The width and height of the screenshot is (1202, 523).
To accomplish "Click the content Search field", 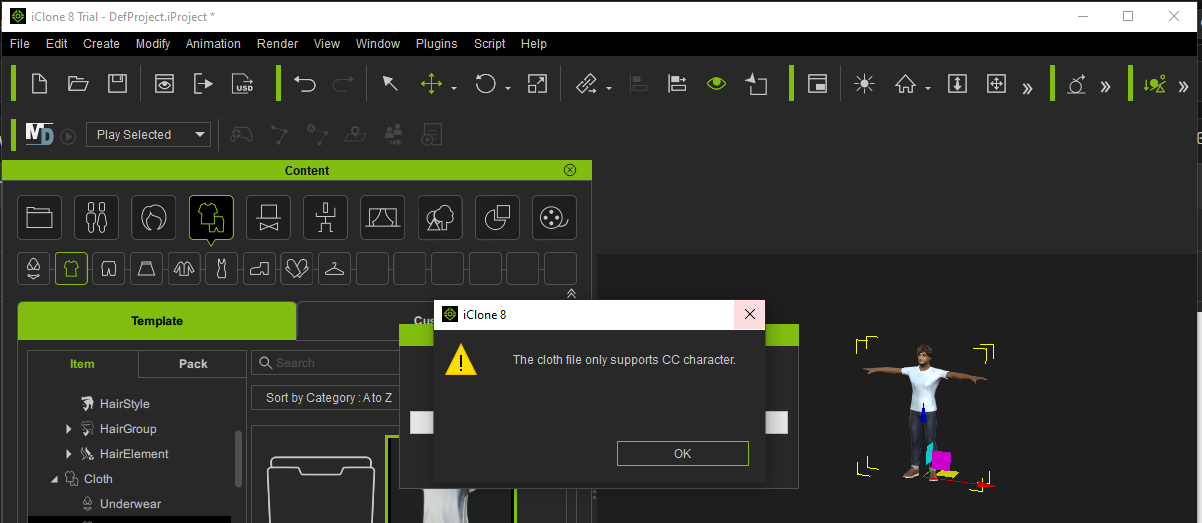I will pyautogui.click(x=330, y=363).
